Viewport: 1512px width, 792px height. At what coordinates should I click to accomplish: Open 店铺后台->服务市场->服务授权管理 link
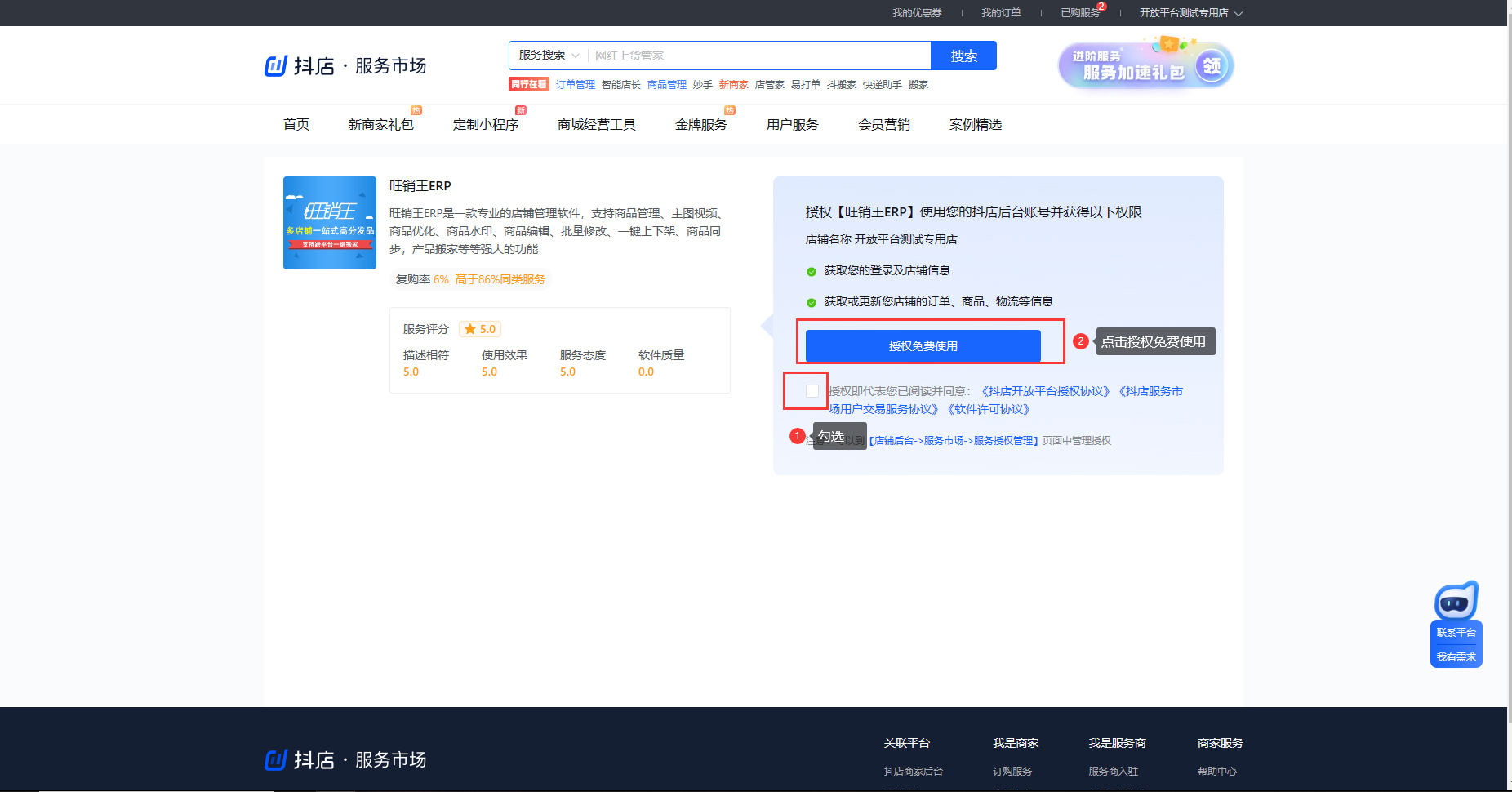coord(954,441)
